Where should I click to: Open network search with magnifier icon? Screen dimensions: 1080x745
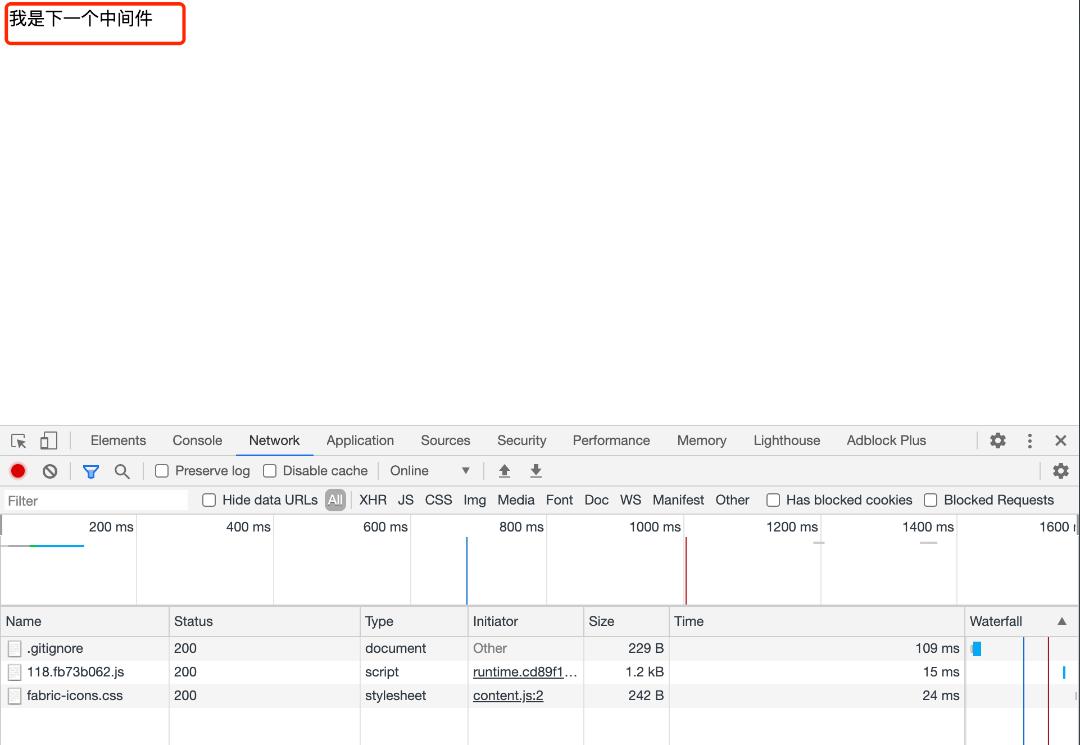(122, 471)
